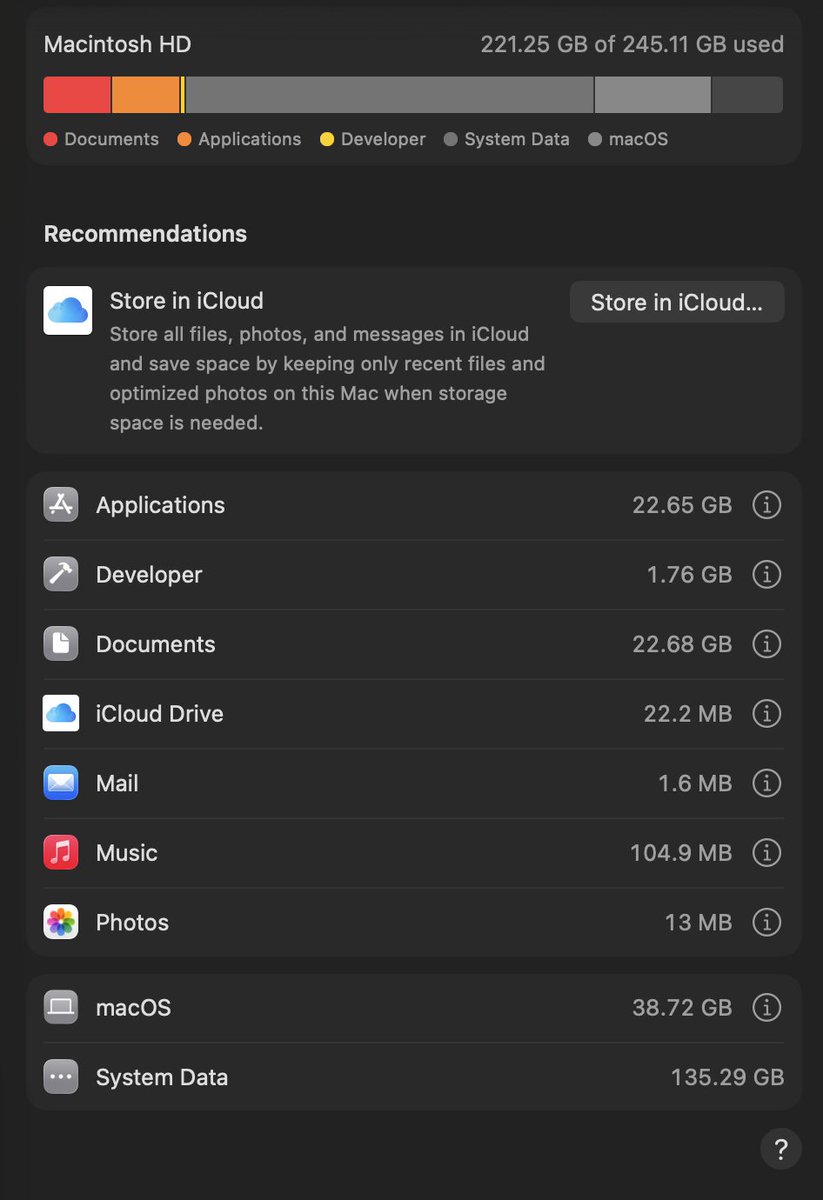Click the Documents legend label

111,139
